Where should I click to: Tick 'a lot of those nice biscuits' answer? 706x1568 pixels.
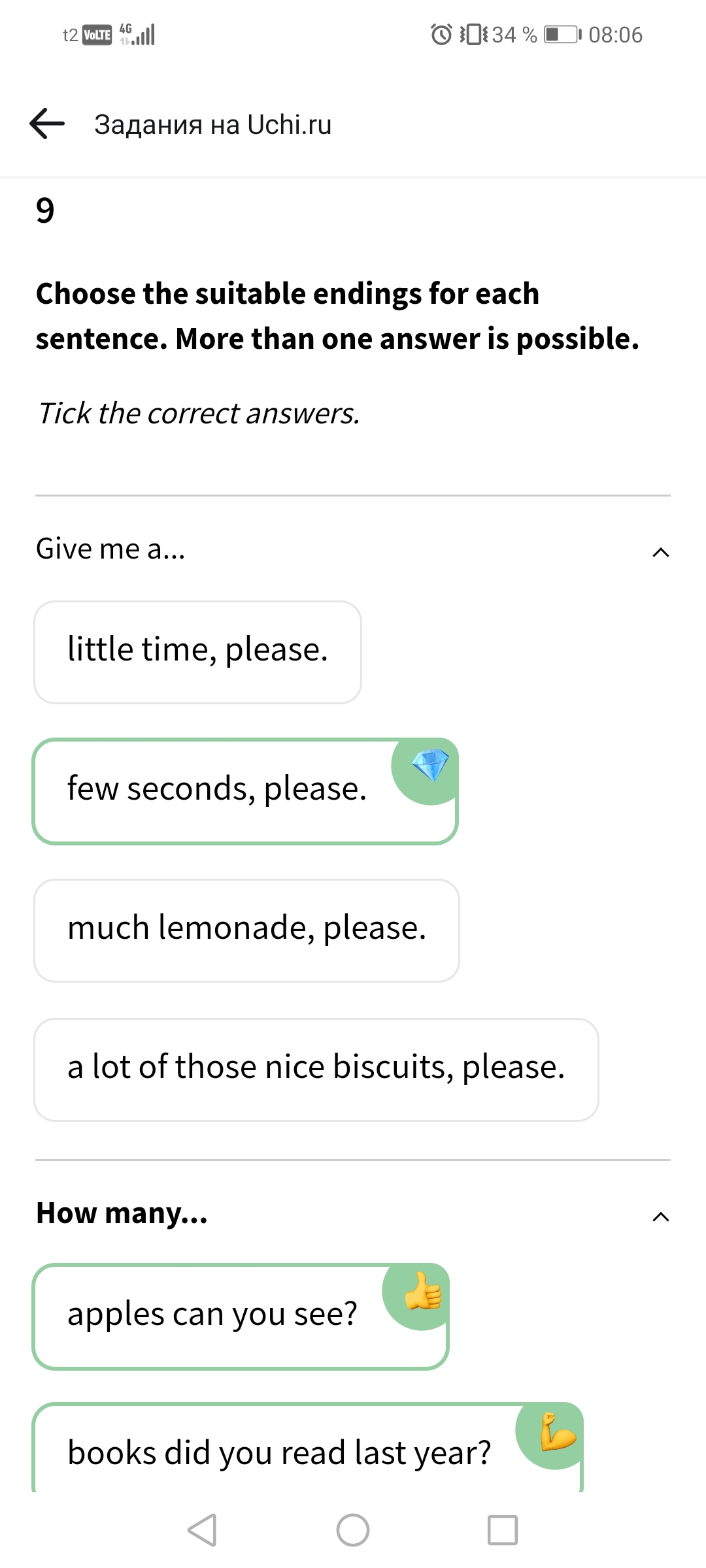pos(316,1070)
